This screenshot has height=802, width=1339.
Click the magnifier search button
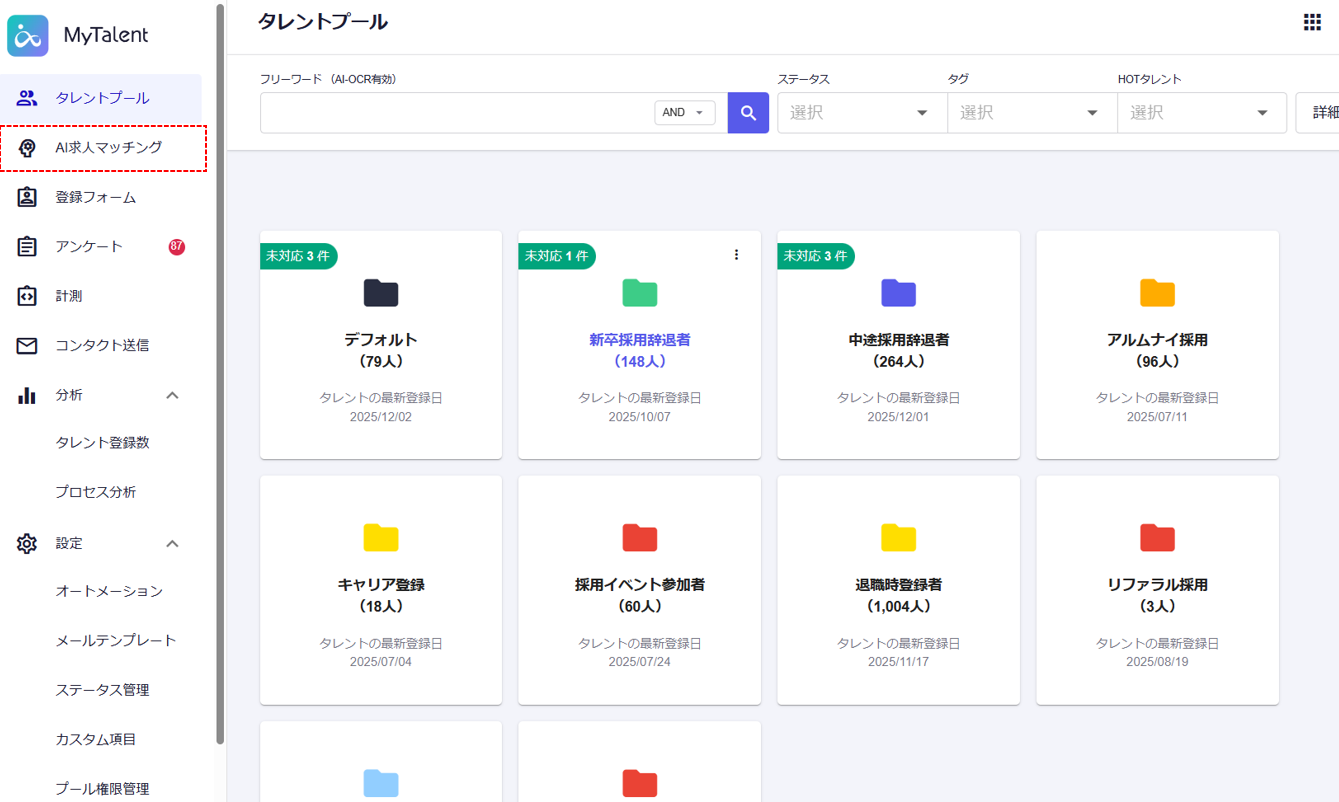point(748,113)
